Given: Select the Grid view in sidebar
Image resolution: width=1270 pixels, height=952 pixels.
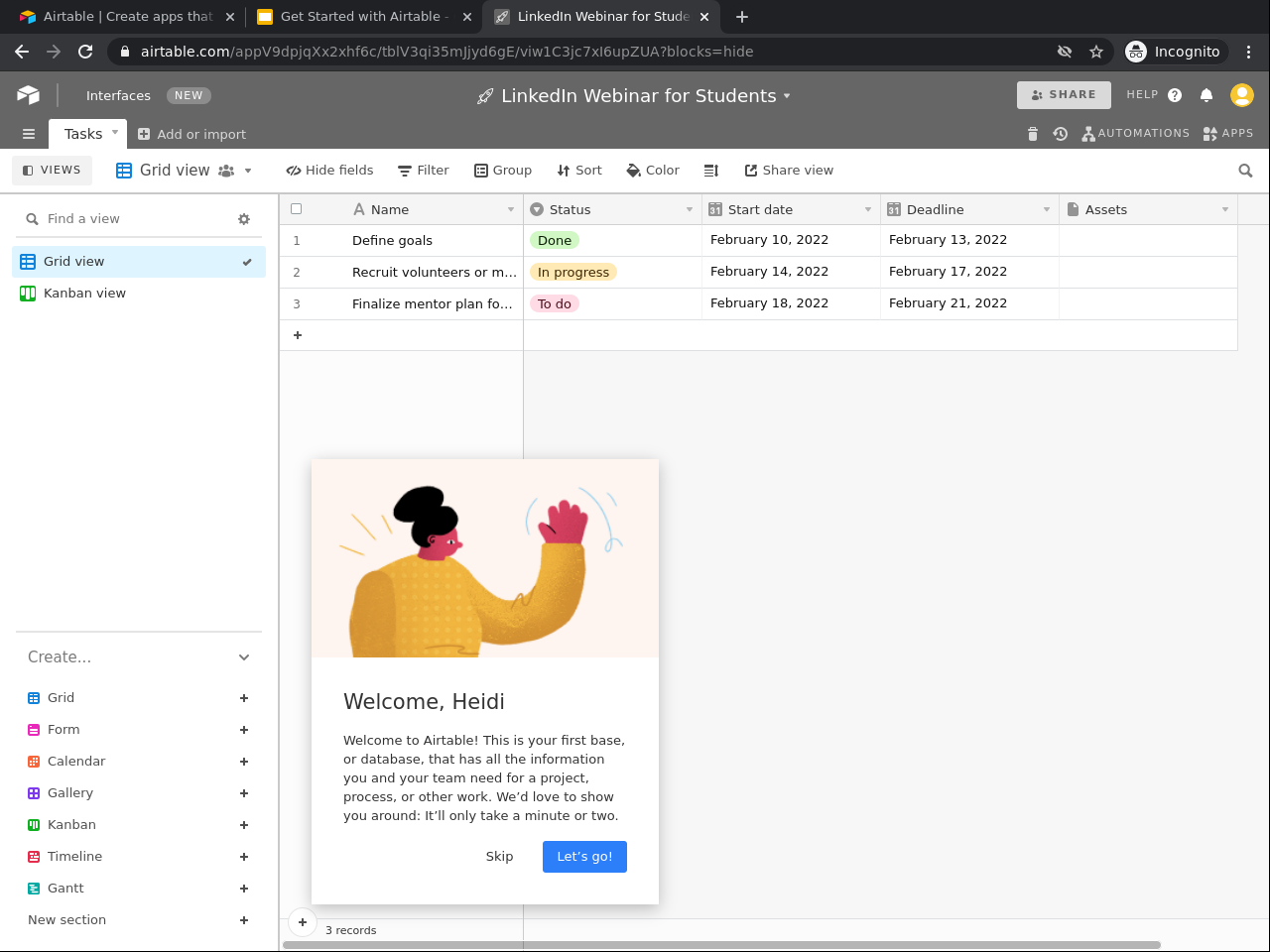Looking at the screenshot, I should [x=139, y=262].
